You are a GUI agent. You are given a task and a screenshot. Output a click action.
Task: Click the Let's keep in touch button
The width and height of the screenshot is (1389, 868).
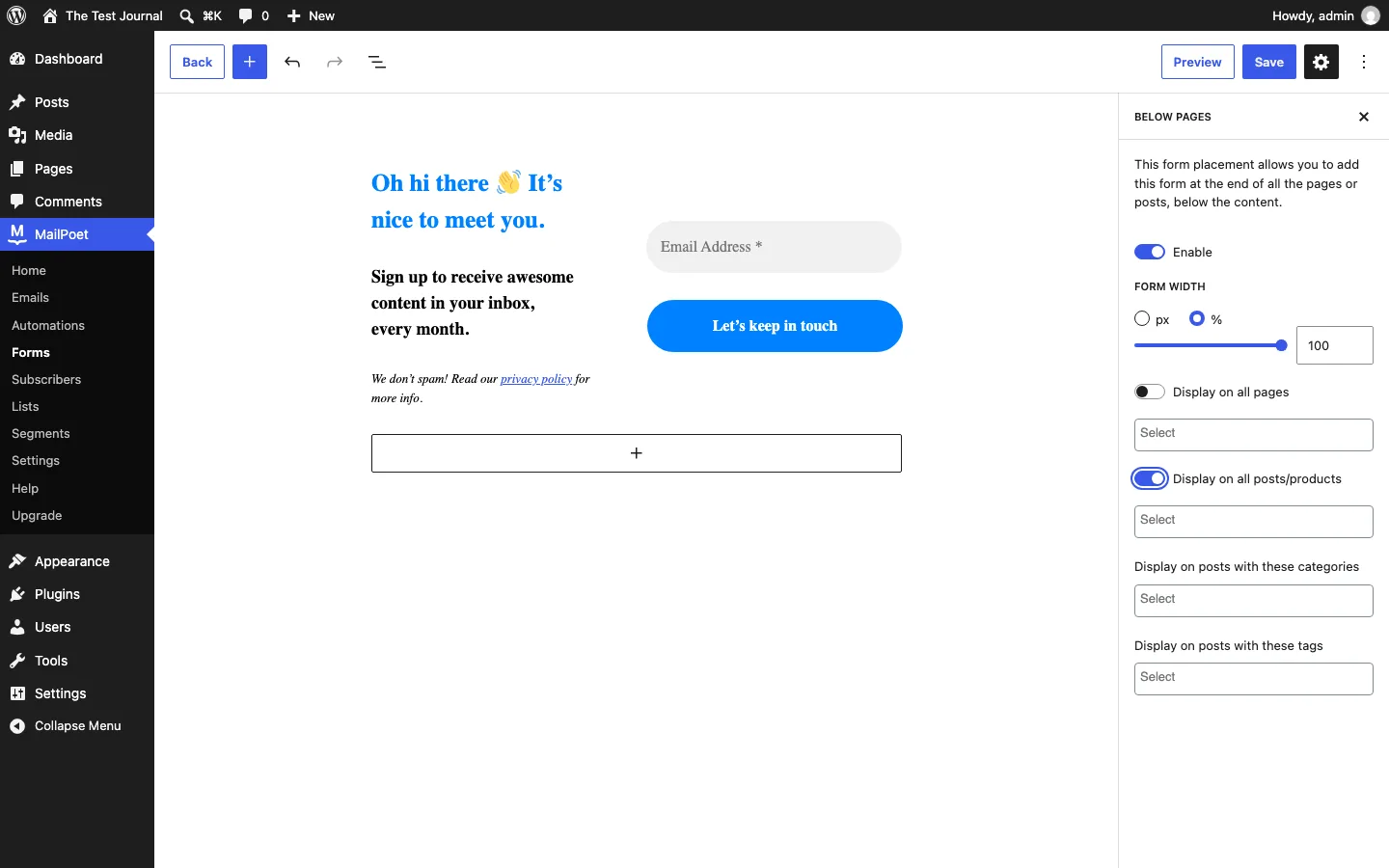pos(775,326)
